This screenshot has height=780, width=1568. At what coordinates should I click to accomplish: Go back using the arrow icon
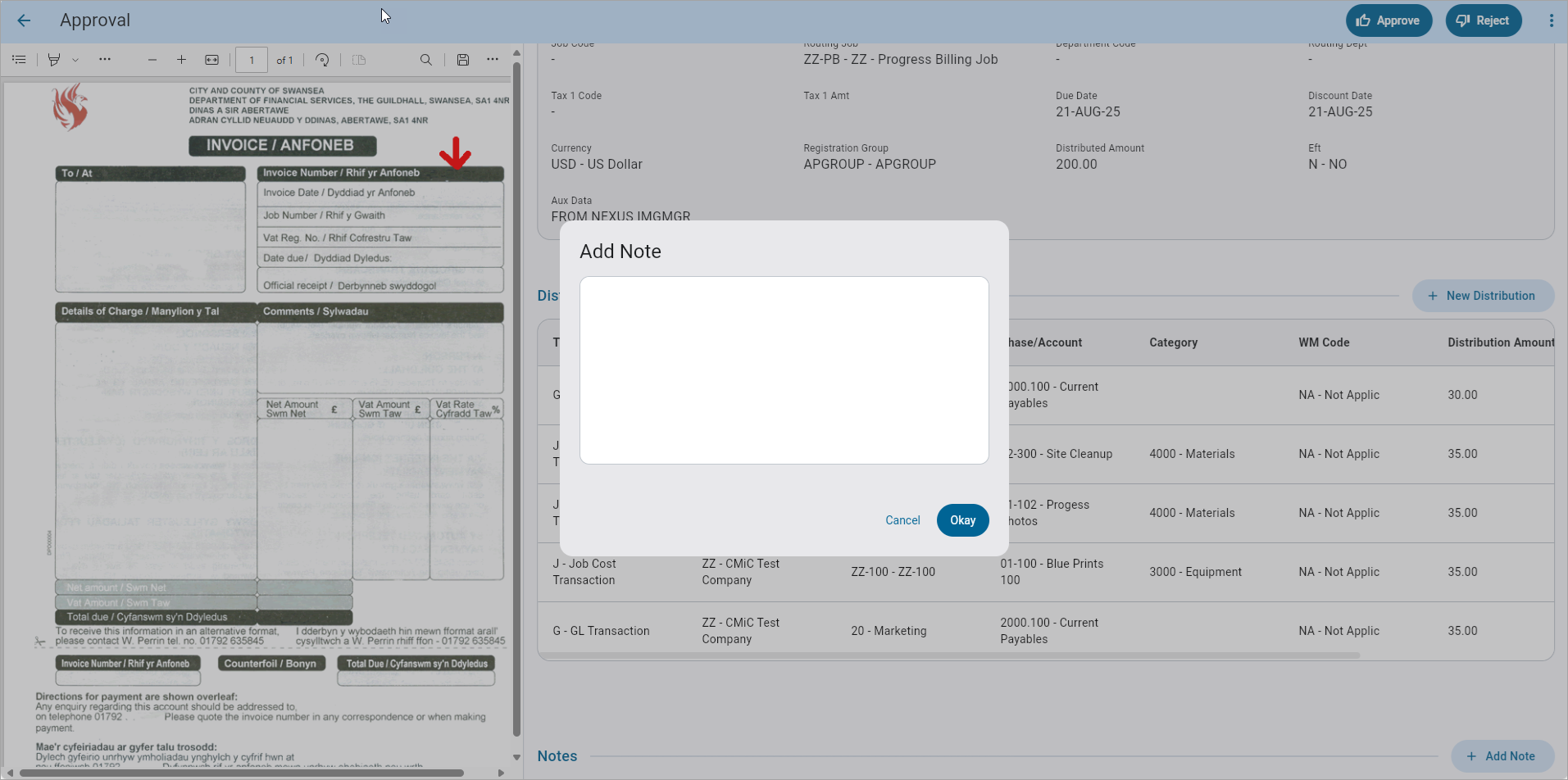coord(24,20)
